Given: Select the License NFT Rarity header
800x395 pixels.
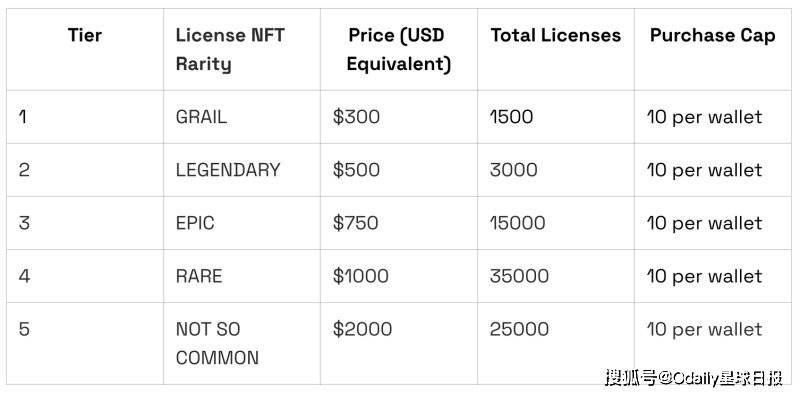Looking at the screenshot, I should coord(230,50).
